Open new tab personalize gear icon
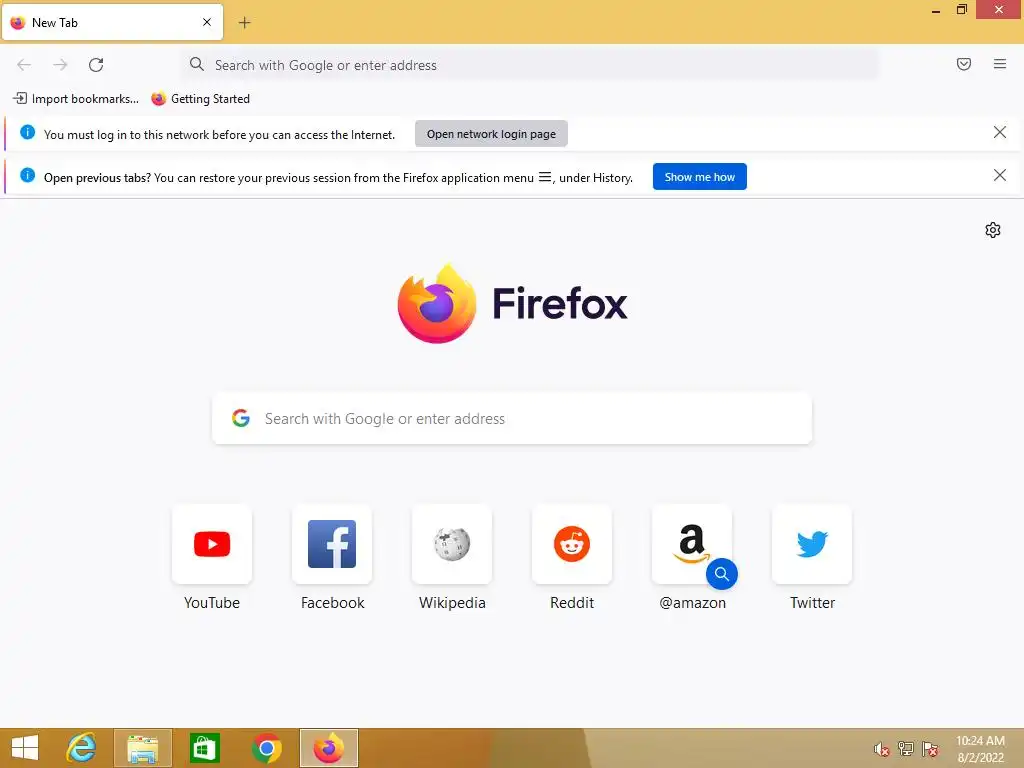The image size is (1024, 768). 993,230
